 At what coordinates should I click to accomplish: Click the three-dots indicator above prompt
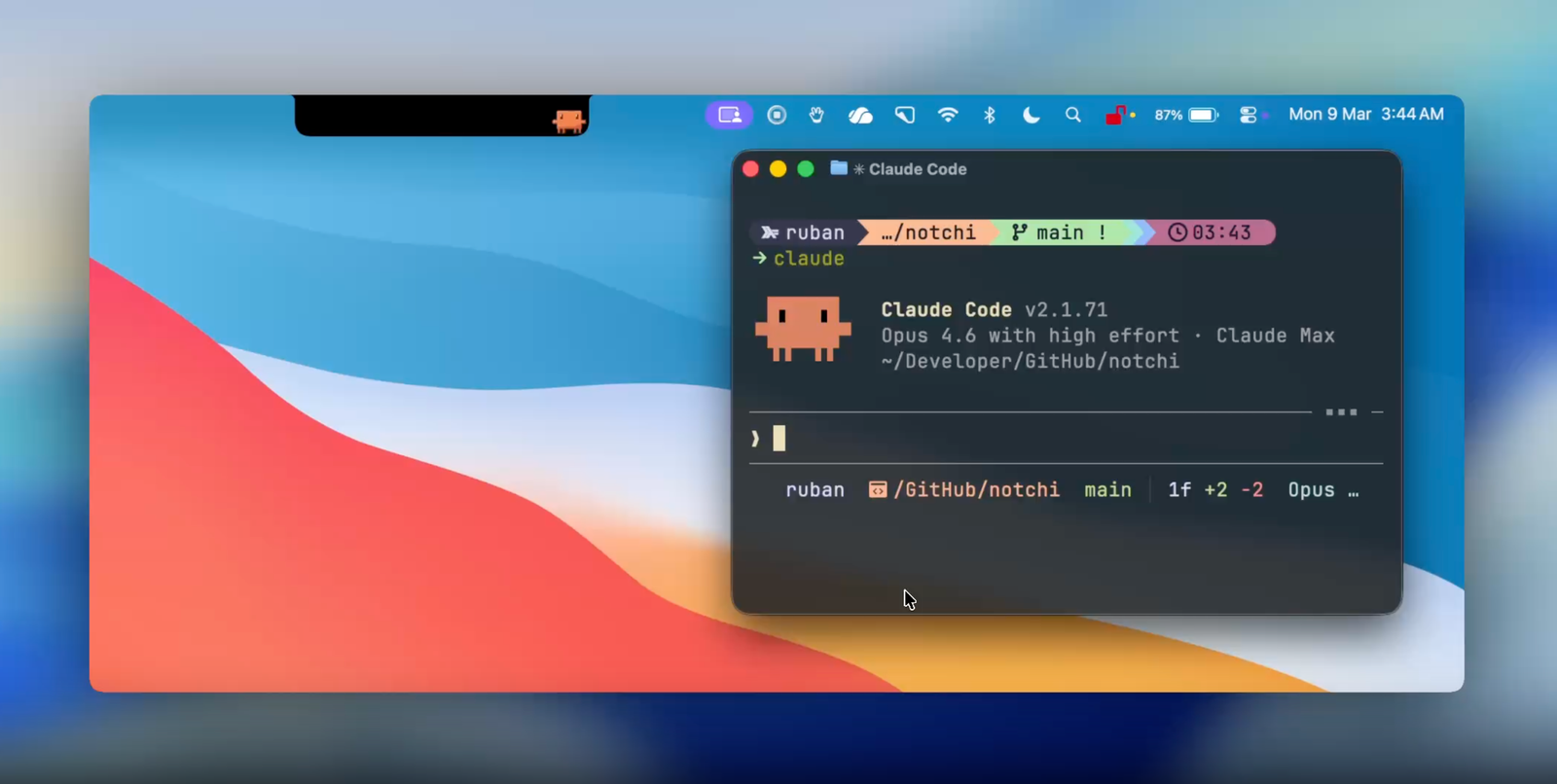pos(1340,412)
